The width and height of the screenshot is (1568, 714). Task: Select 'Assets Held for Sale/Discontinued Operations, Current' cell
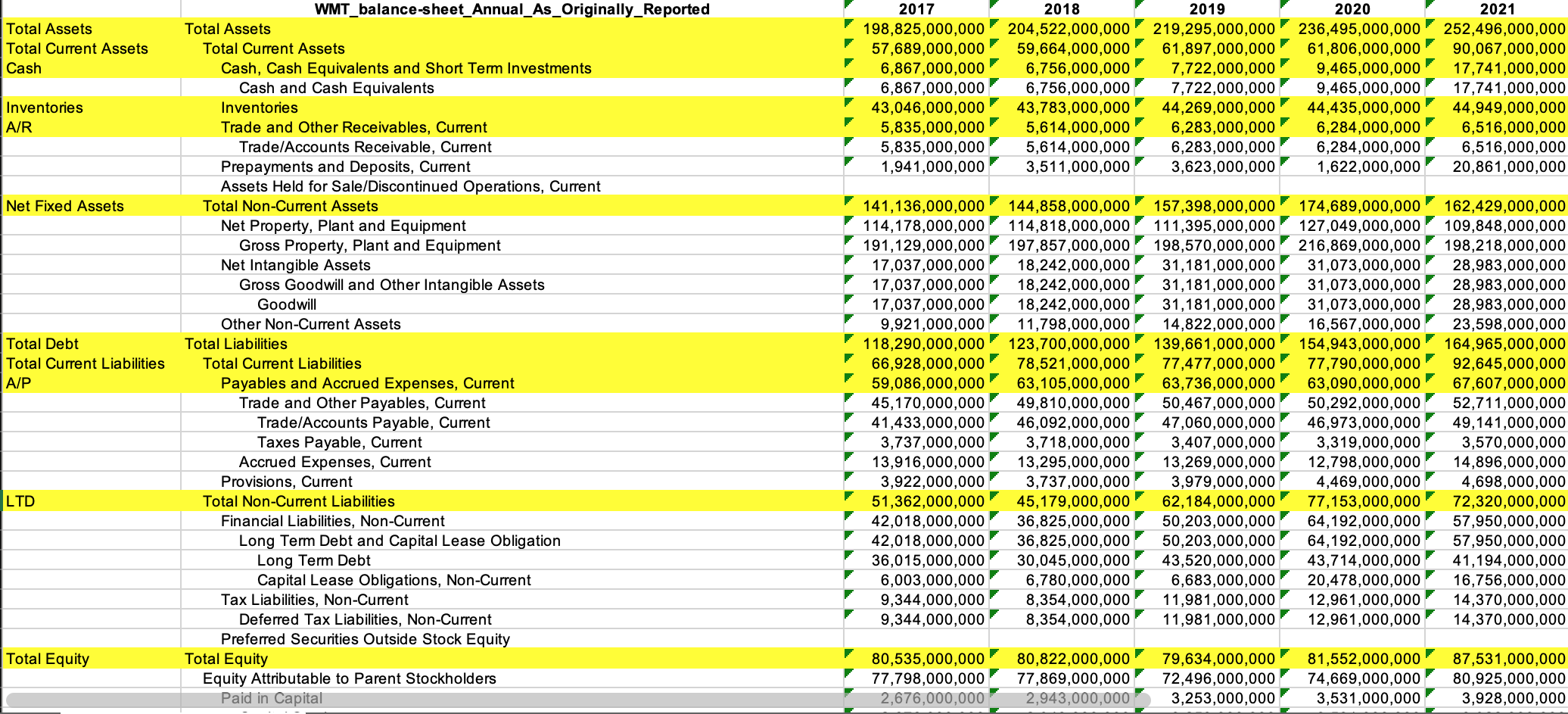(512, 186)
